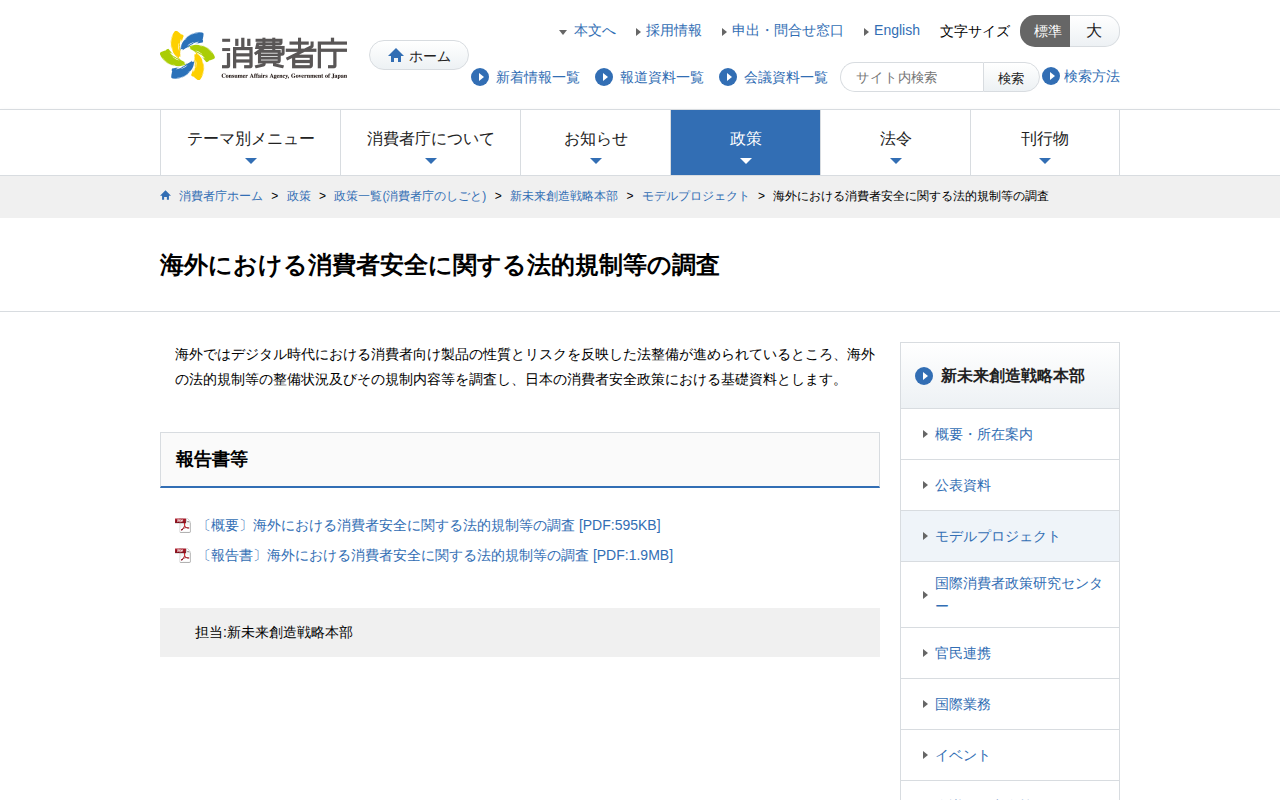Click the PDF icon beside the 報告書 document
Viewport: 1280px width, 800px height.
pos(182,556)
